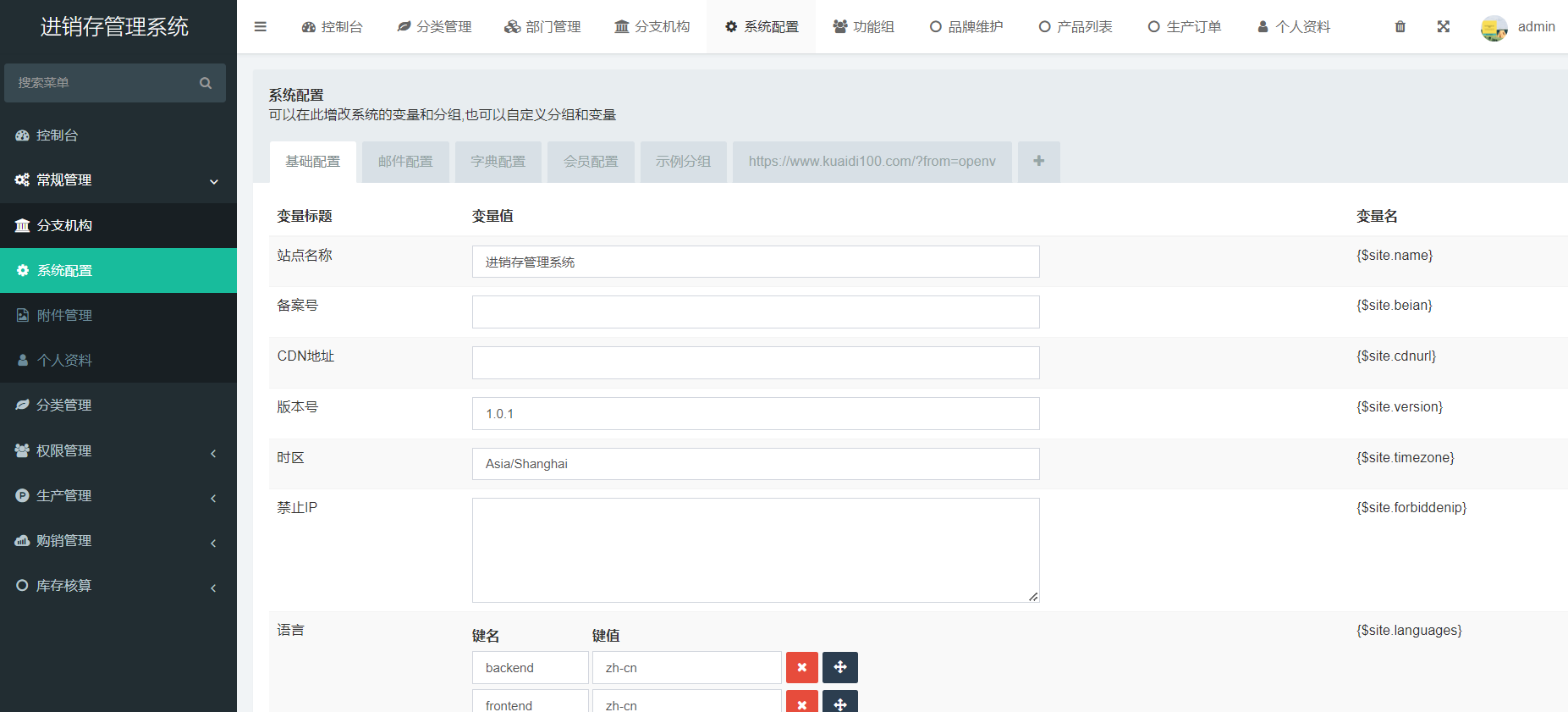Open the 分类管理 top tab
The height and width of the screenshot is (712, 1568).
click(434, 27)
